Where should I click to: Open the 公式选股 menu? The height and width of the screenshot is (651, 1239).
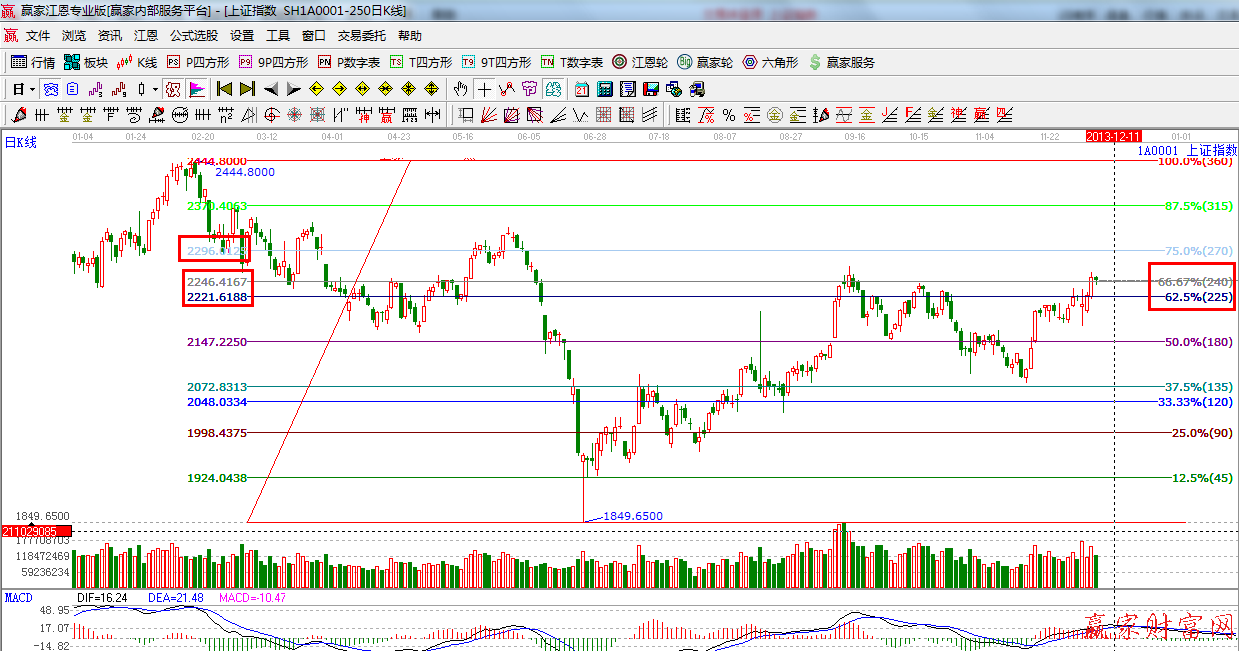coord(193,35)
